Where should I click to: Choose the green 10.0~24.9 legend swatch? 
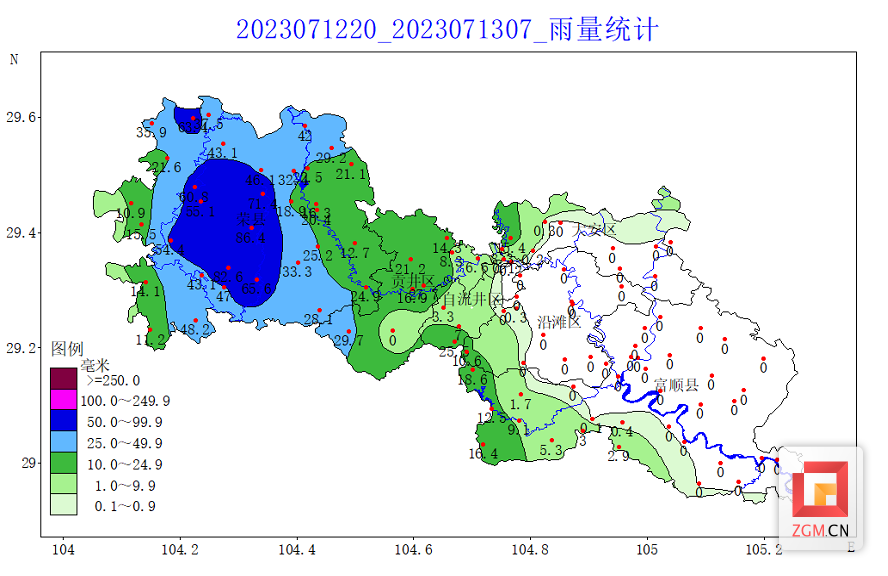coord(63,463)
